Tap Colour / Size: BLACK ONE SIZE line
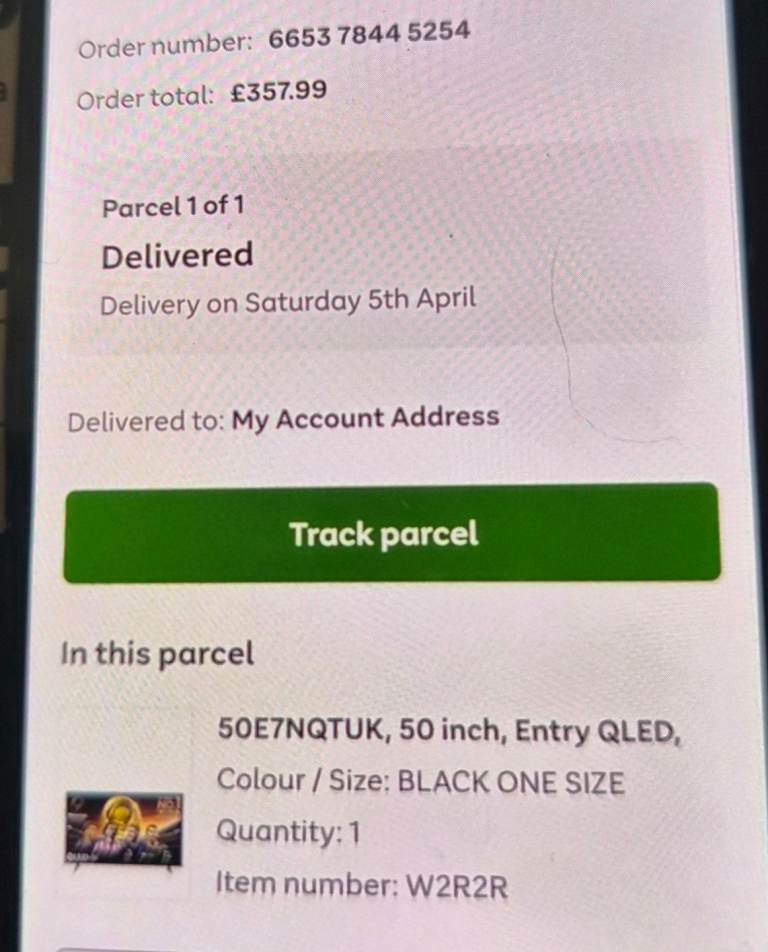The width and height of the screenshot is (768, 952). [421, 782]
